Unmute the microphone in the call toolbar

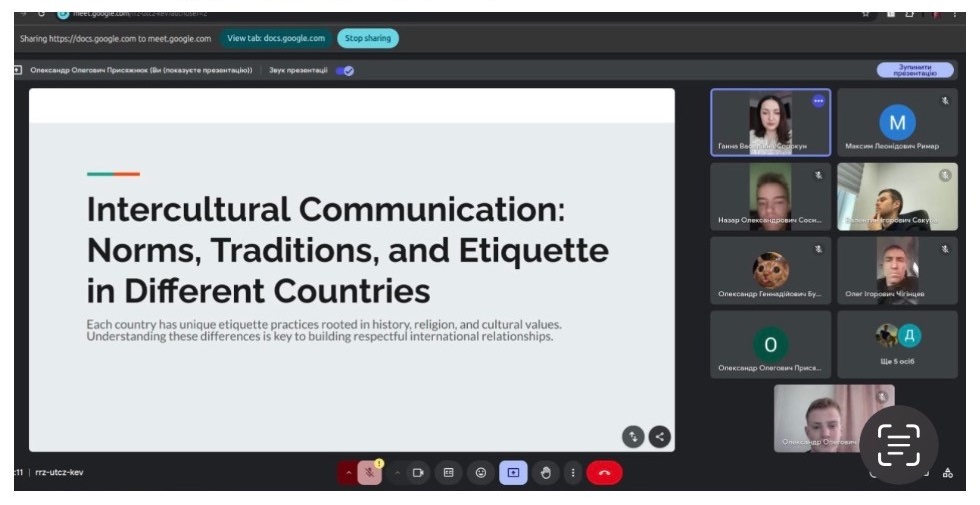click(x=370, y=473)
